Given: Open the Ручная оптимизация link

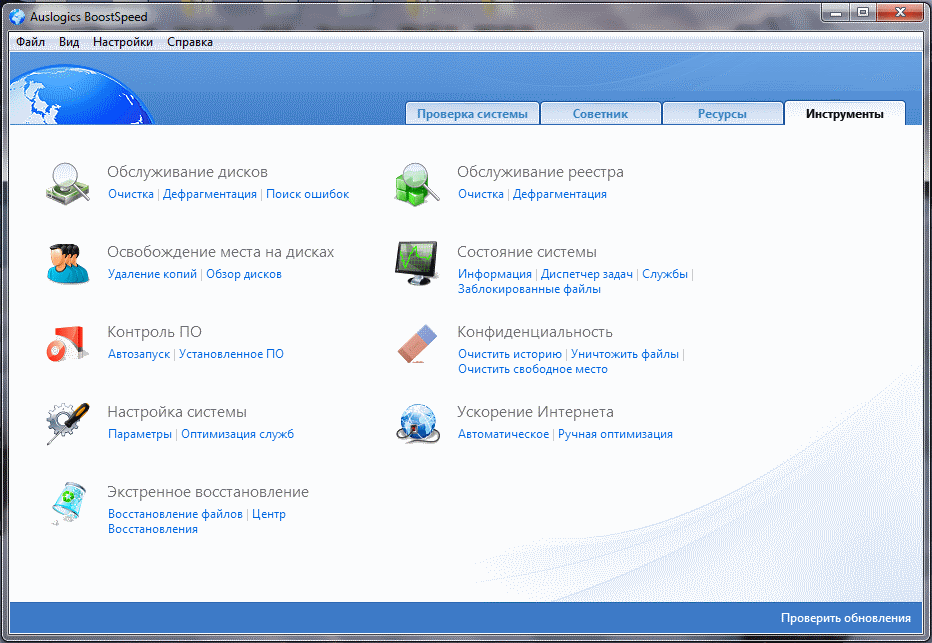Looking at the screenshot, I should pos(615,434).
